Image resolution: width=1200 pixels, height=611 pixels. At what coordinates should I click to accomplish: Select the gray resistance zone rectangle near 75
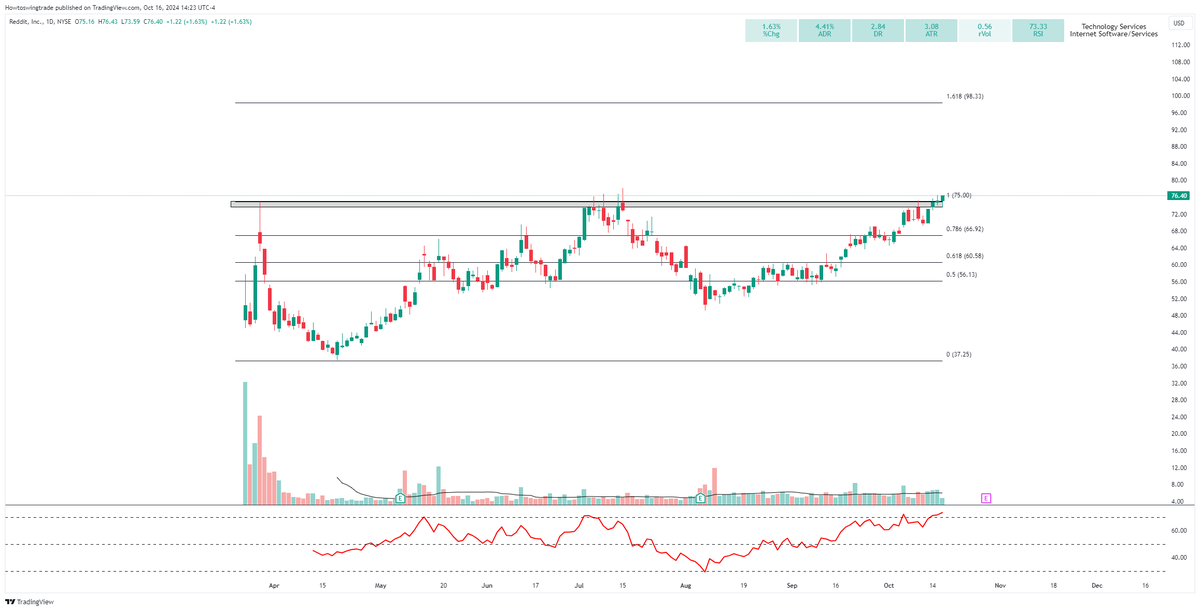[586, 204]
